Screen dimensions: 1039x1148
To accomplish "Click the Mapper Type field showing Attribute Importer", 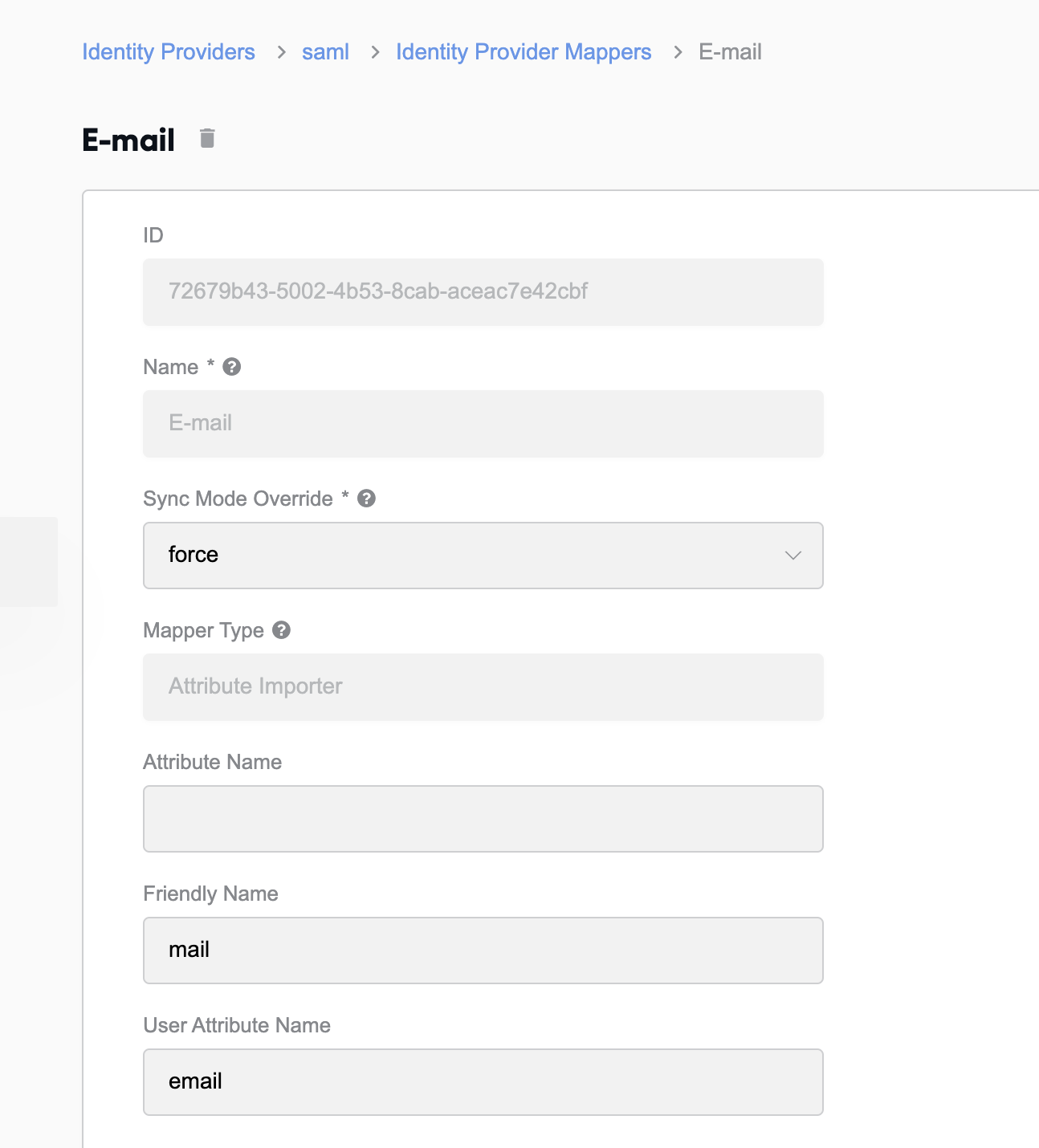I will [x=483, y=687].
